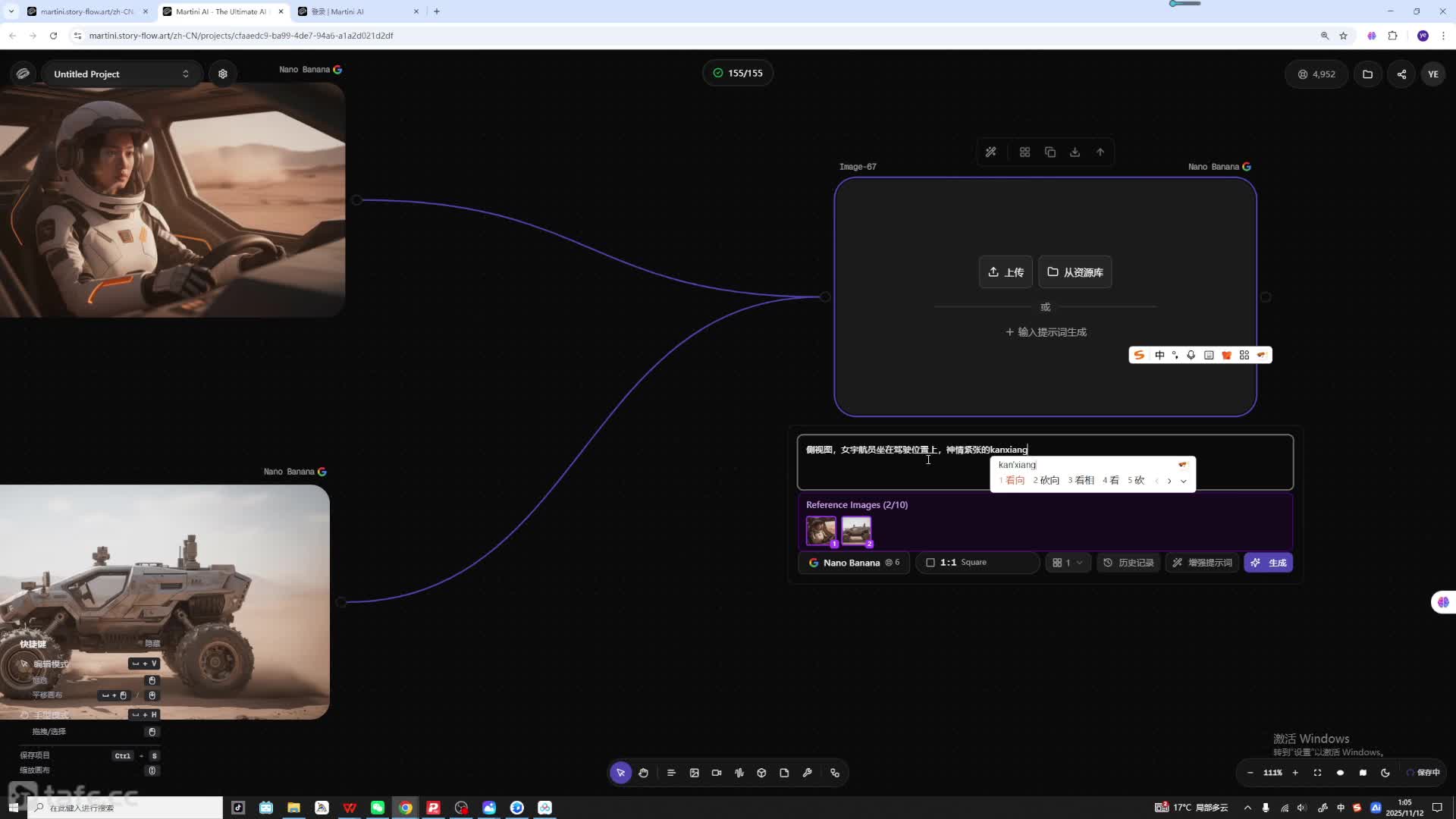Click the magic wand icon above Image-67
Screen dimensions: 1456x819
(x=990, y=152)
